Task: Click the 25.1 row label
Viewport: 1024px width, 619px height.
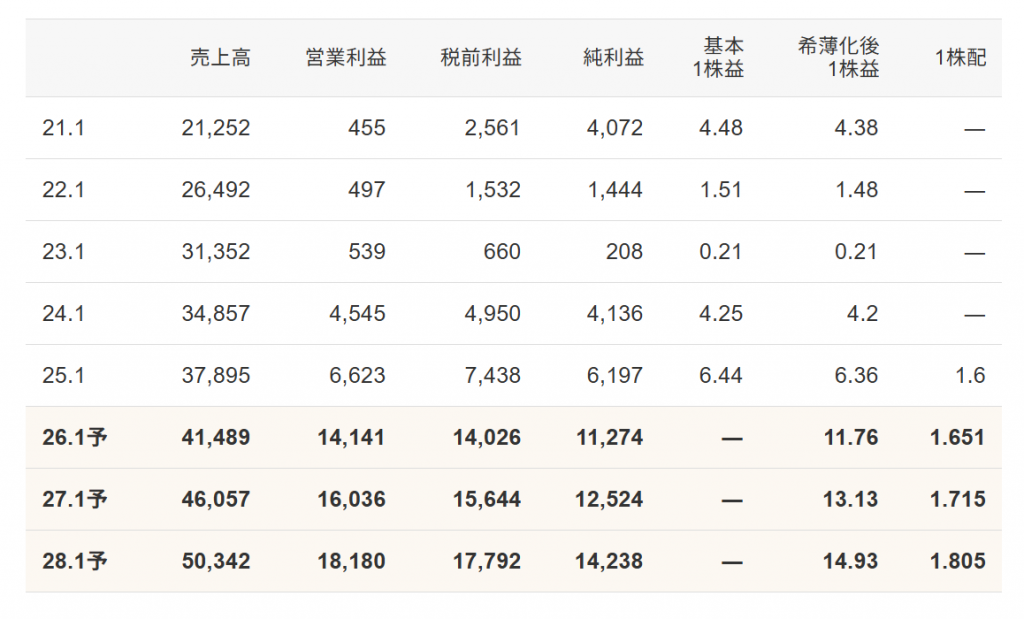Action: [x=63, y=376]
